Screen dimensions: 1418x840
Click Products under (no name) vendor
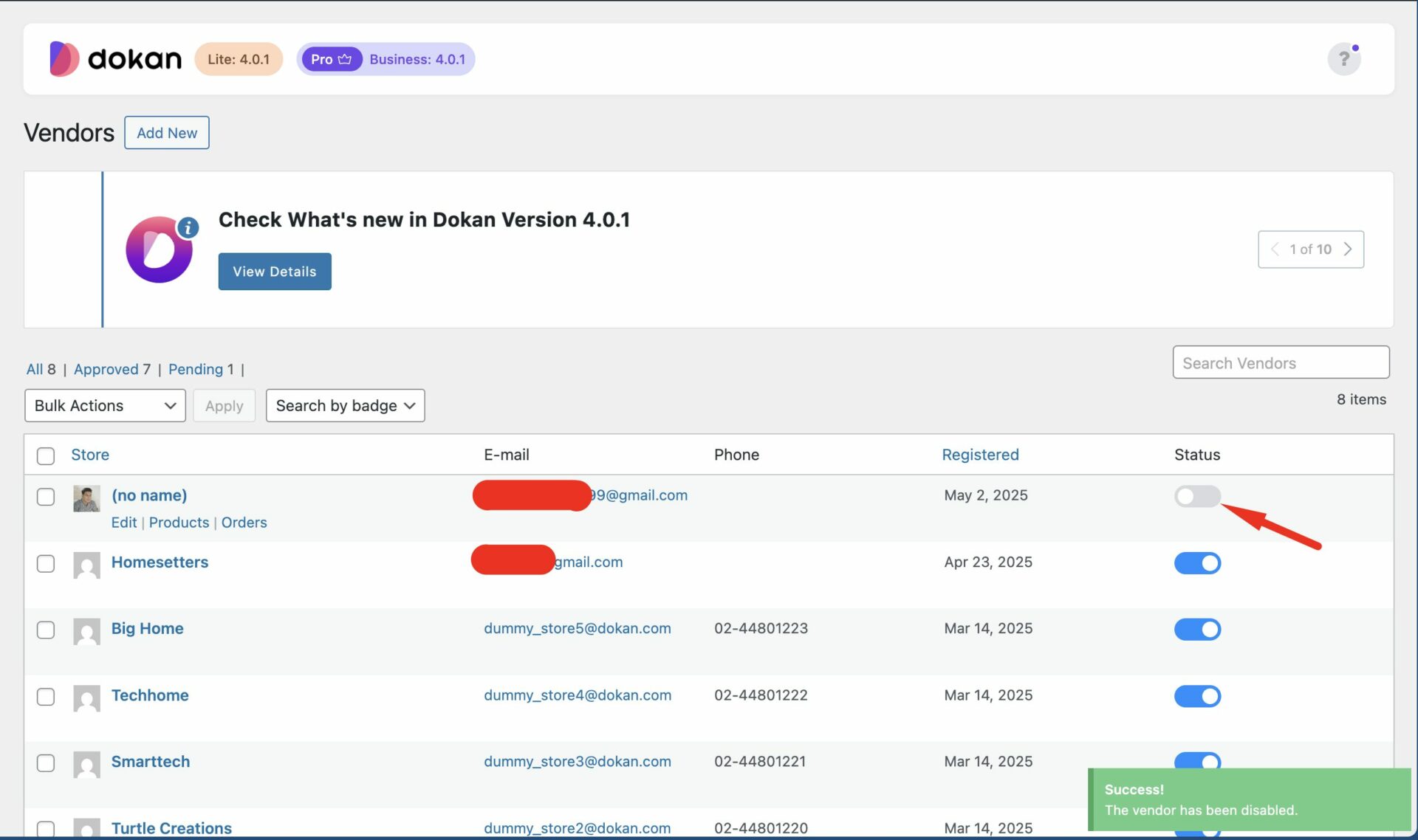(x=179, y=523)
